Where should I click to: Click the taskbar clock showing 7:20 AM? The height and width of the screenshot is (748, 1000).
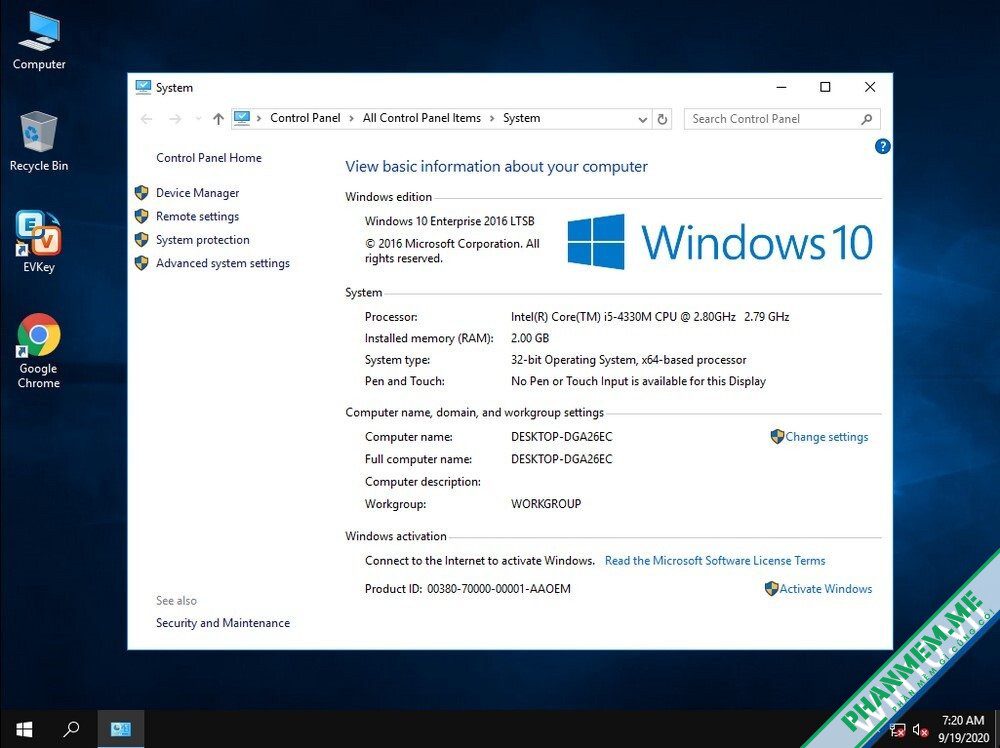click(x=963, y=729)
